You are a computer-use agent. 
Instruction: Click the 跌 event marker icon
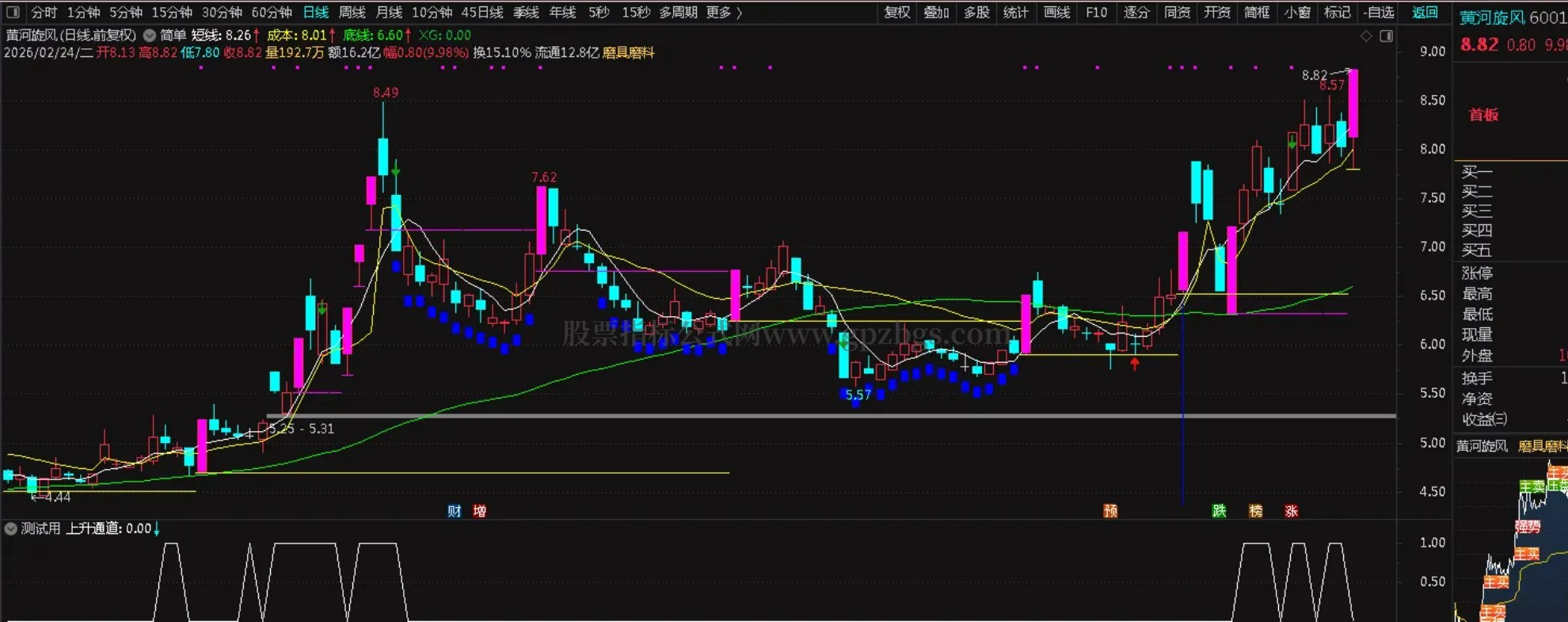(x=1219, y=511)
